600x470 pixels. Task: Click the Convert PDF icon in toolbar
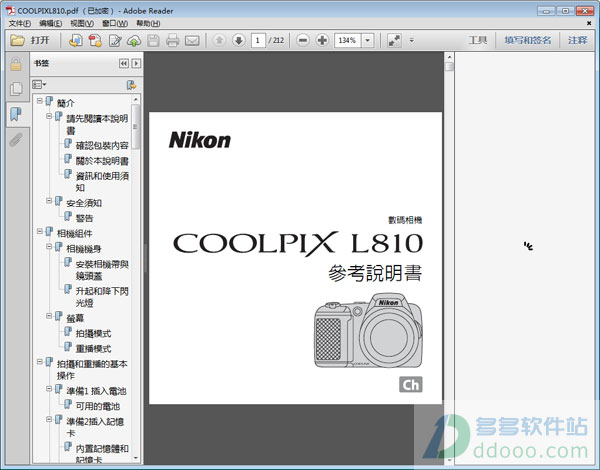[x=95, y=40]
